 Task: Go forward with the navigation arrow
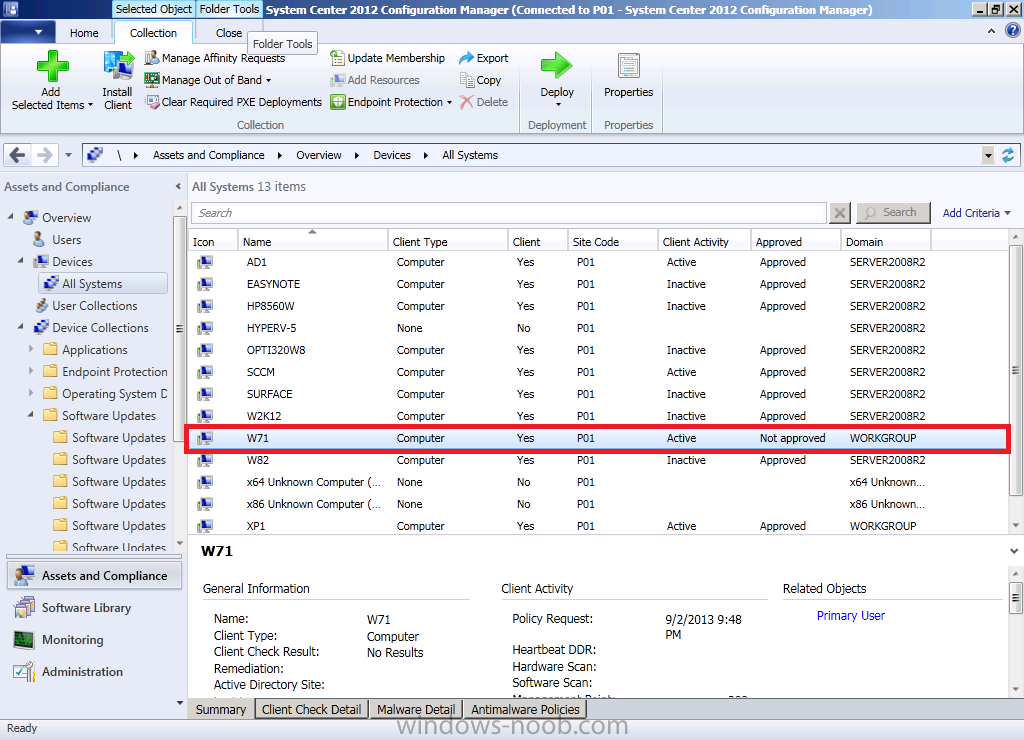coord(45,155)
